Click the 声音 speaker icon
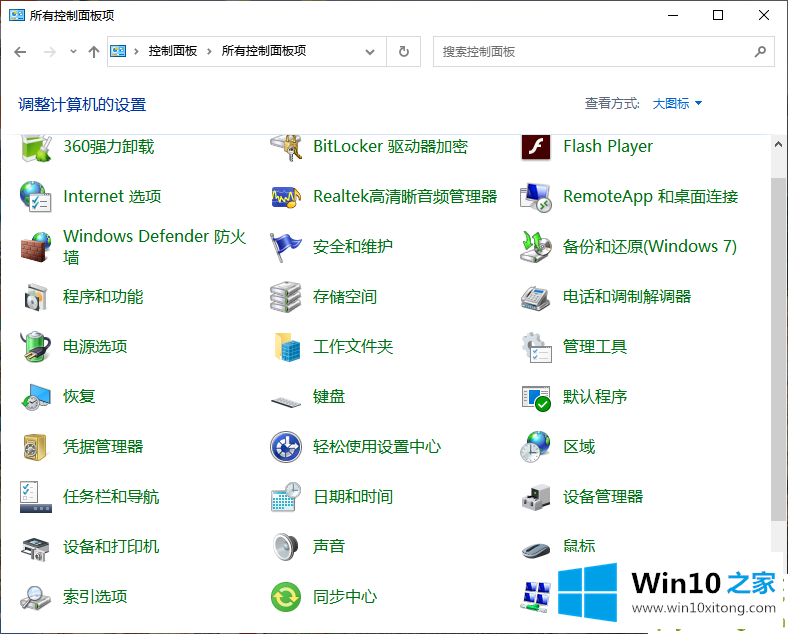This screenshot has height=634, width=788. (285, 547)
